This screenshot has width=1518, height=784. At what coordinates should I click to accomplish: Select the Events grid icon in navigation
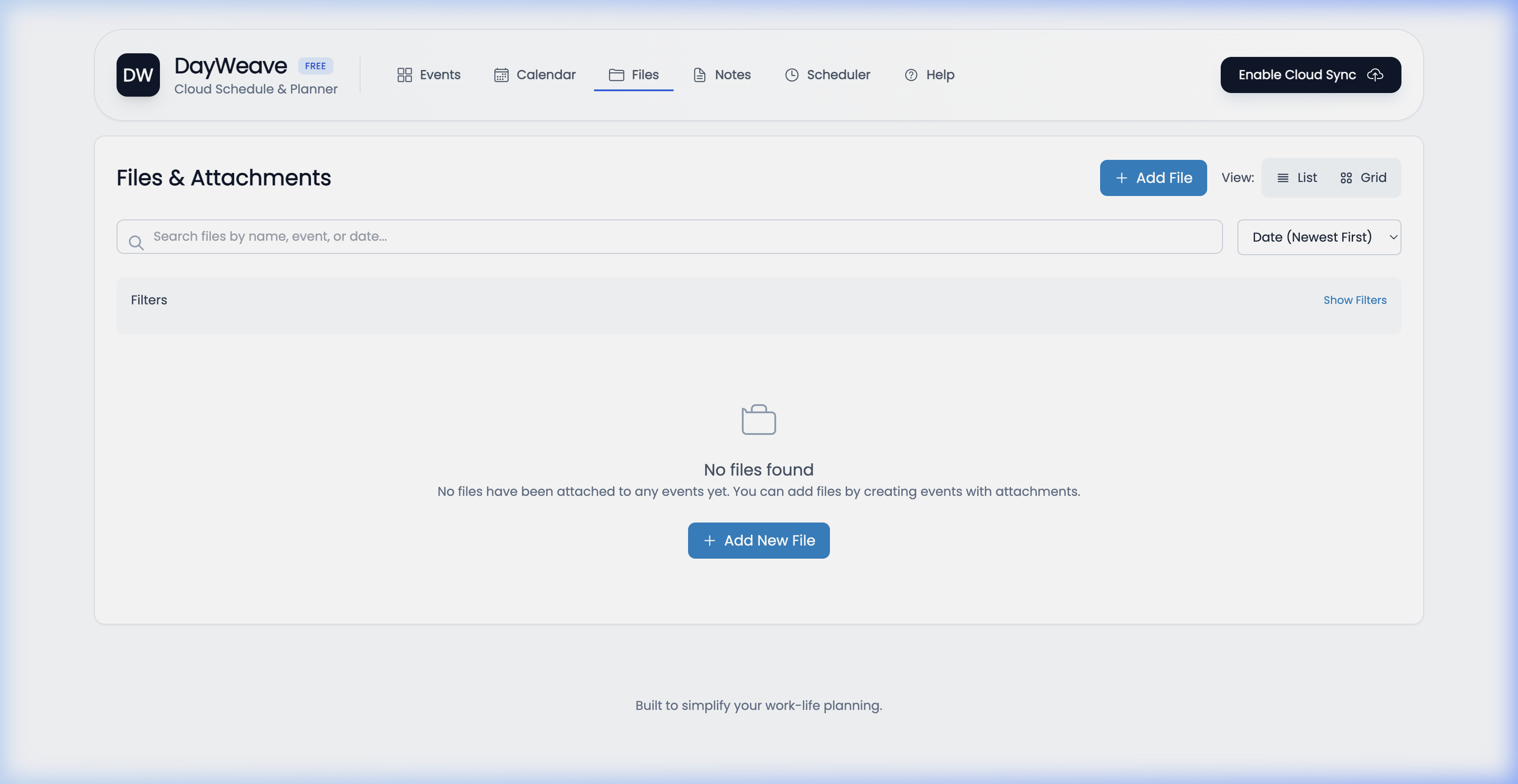(404, 75)
